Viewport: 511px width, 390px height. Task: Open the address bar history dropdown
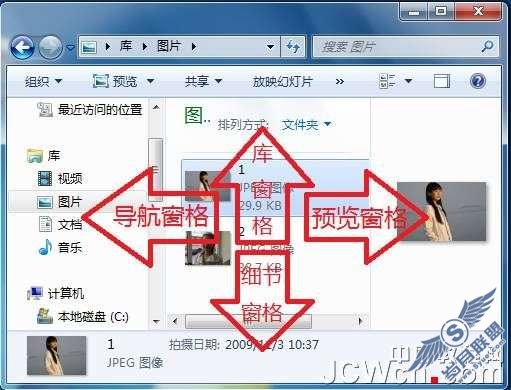click(271, 47)
